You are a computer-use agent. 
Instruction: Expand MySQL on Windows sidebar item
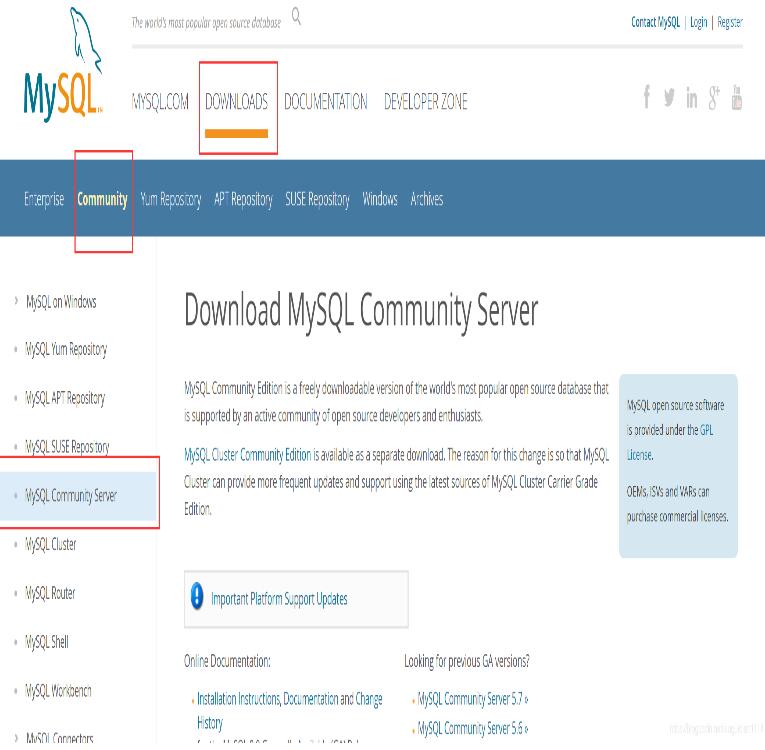61,301
